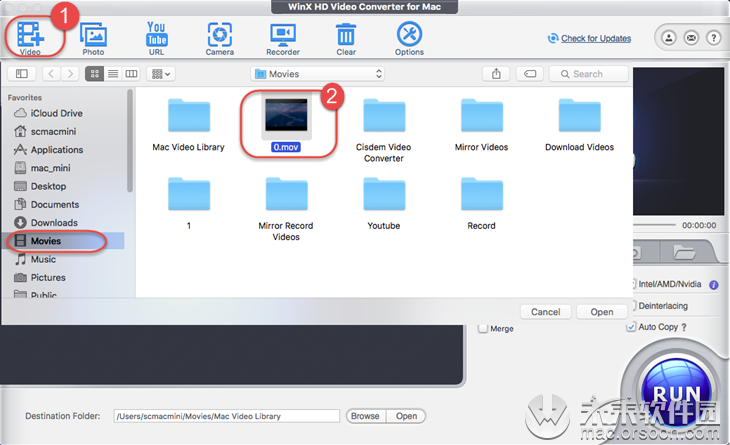730x445 pixels.
Task: Switch to column view
Action: (131, 74)
